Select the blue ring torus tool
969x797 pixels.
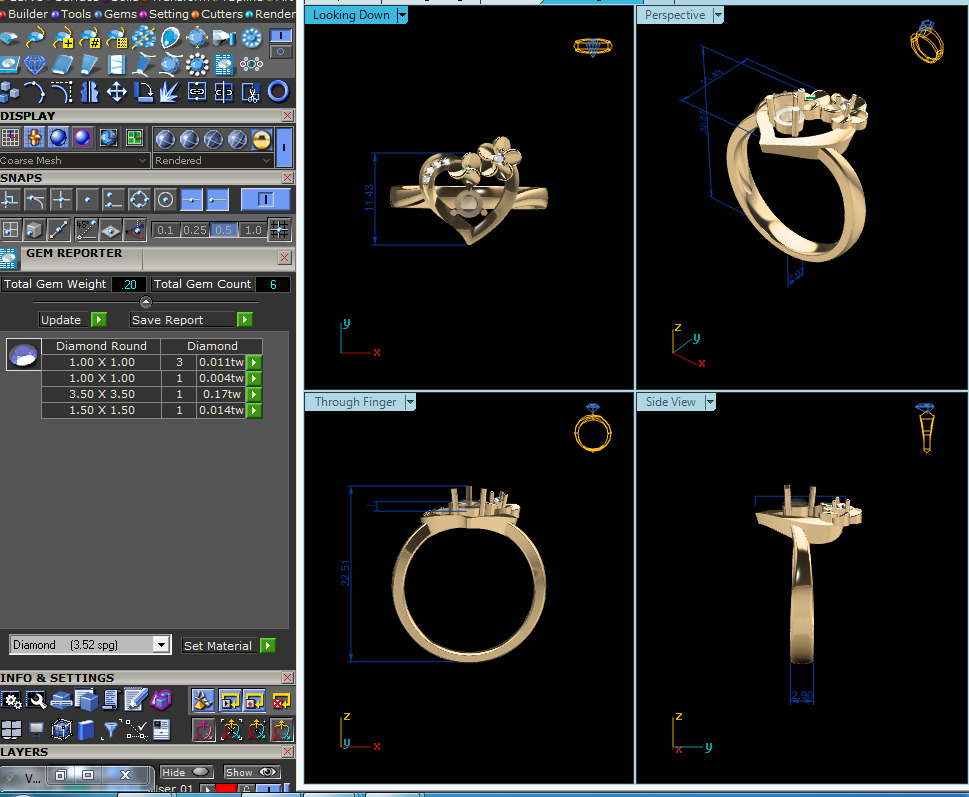pos(277,91)
